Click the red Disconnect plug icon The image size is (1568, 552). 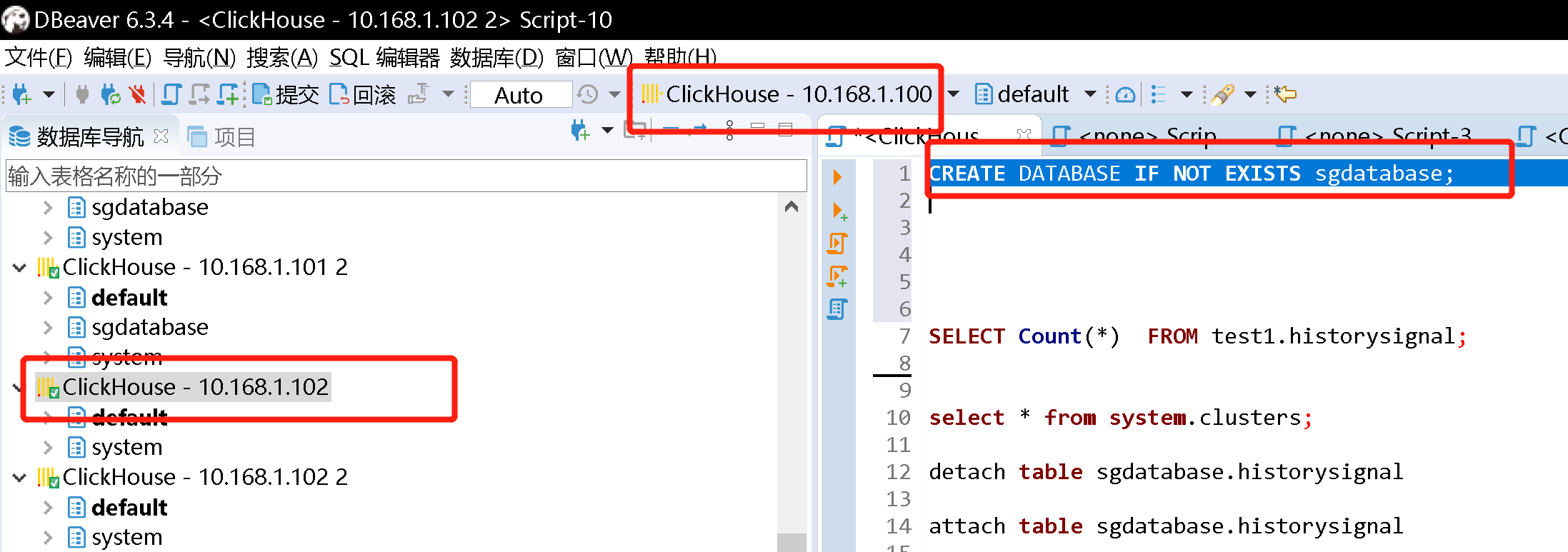pos(137,94)
